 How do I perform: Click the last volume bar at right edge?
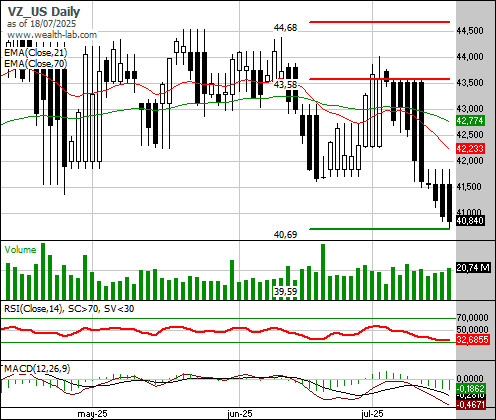449,284
